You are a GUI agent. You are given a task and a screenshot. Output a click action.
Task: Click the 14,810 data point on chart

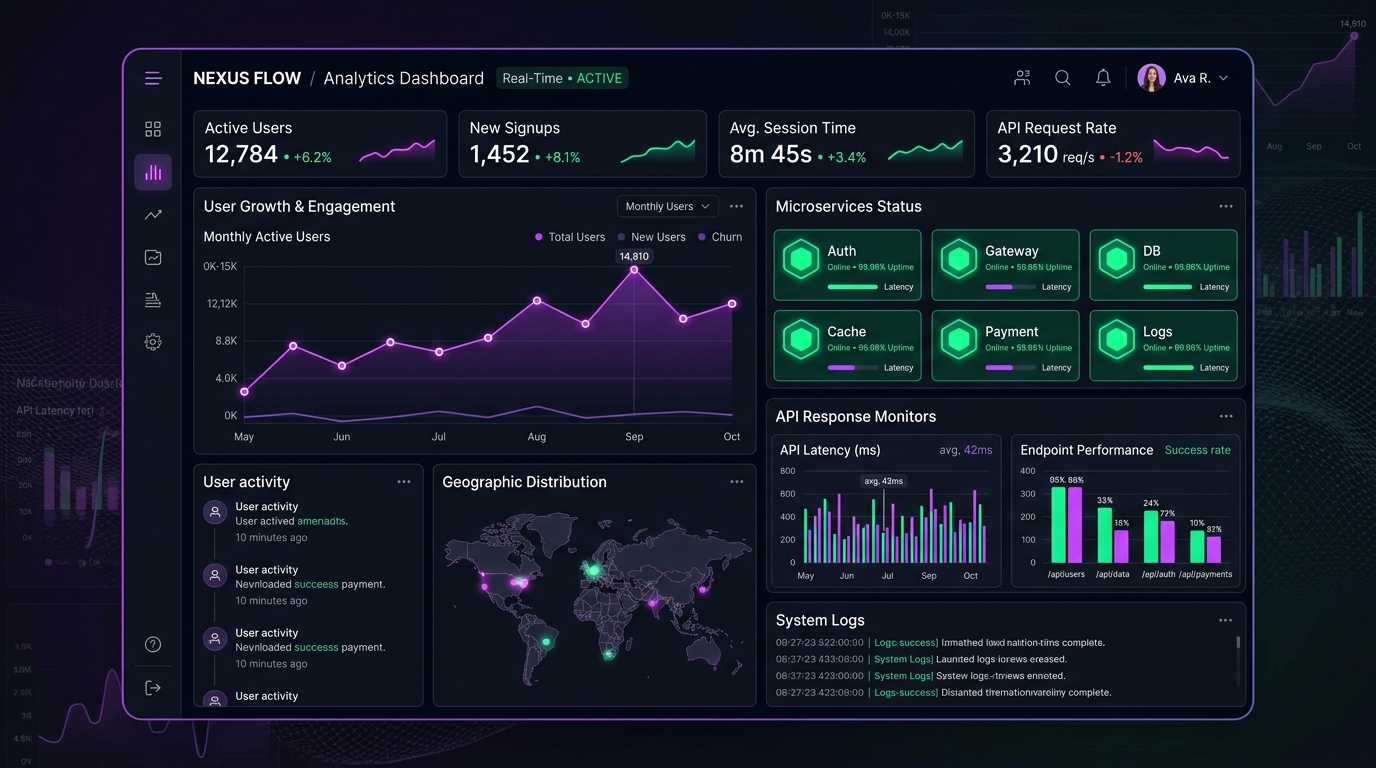[x=634, y=270]
